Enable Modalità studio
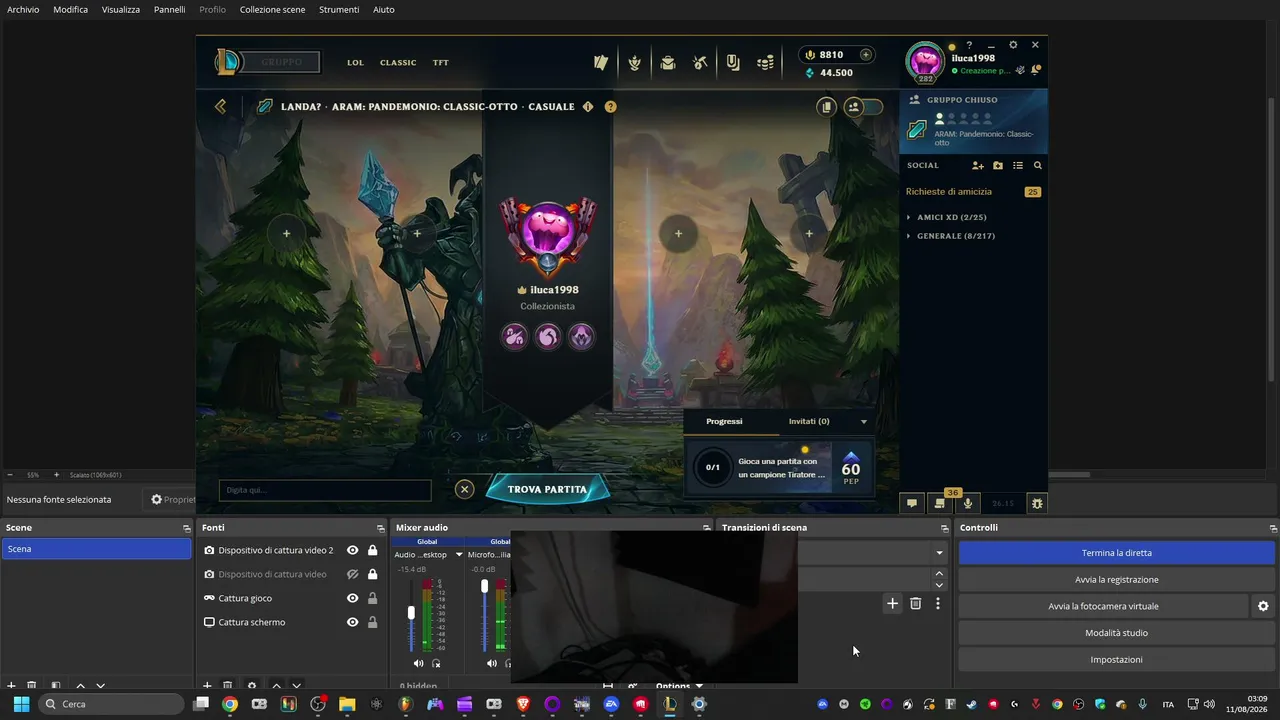The width and height of the screenshot is (1280, 720). point(1117,633)
